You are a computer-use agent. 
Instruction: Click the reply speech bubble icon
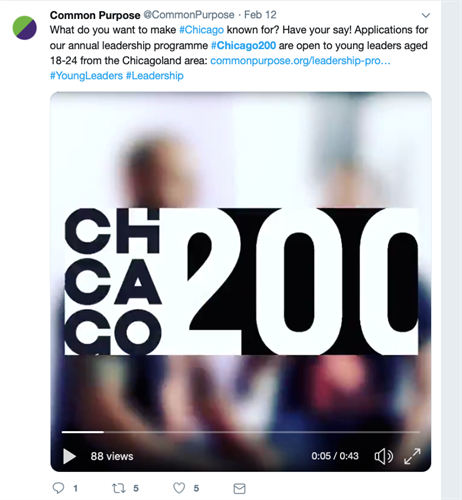(x=58, y=488)
